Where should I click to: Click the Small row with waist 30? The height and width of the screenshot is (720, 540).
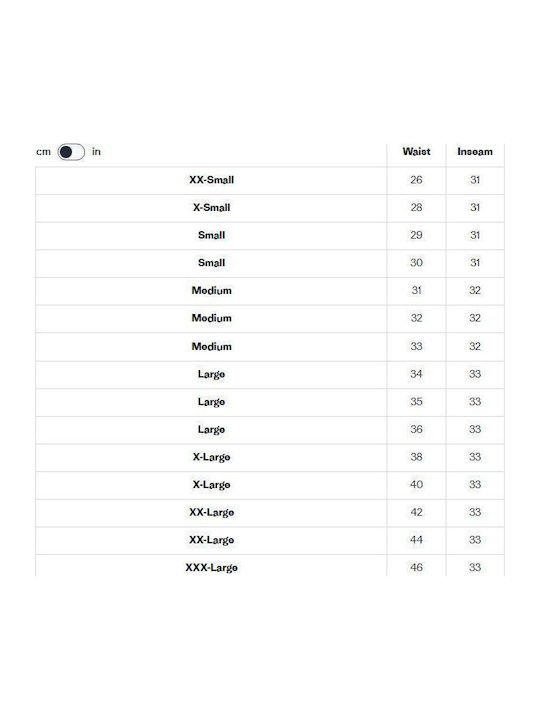(270, 263)
